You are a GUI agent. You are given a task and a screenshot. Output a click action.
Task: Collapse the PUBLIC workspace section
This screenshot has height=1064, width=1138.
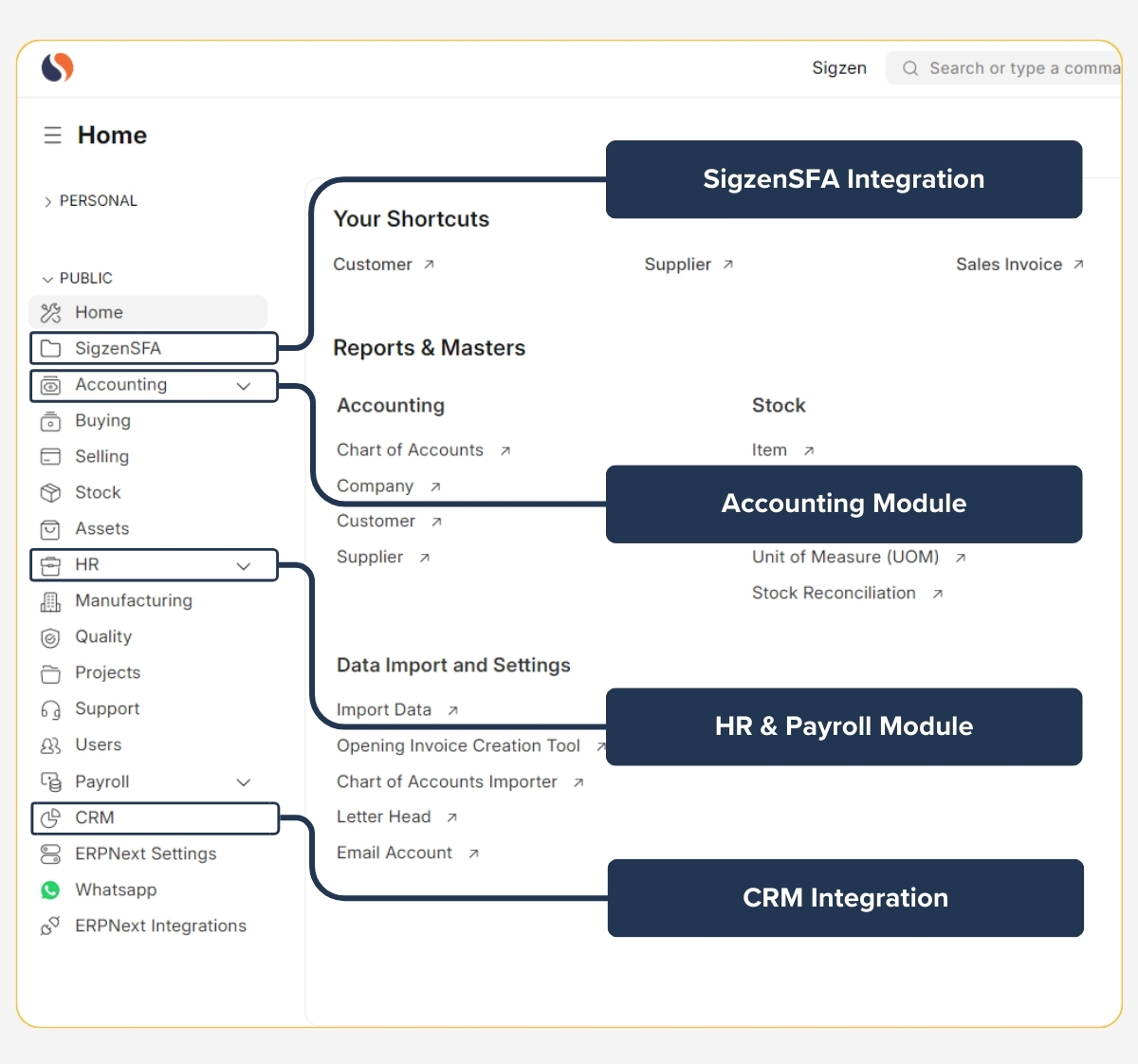46,278
